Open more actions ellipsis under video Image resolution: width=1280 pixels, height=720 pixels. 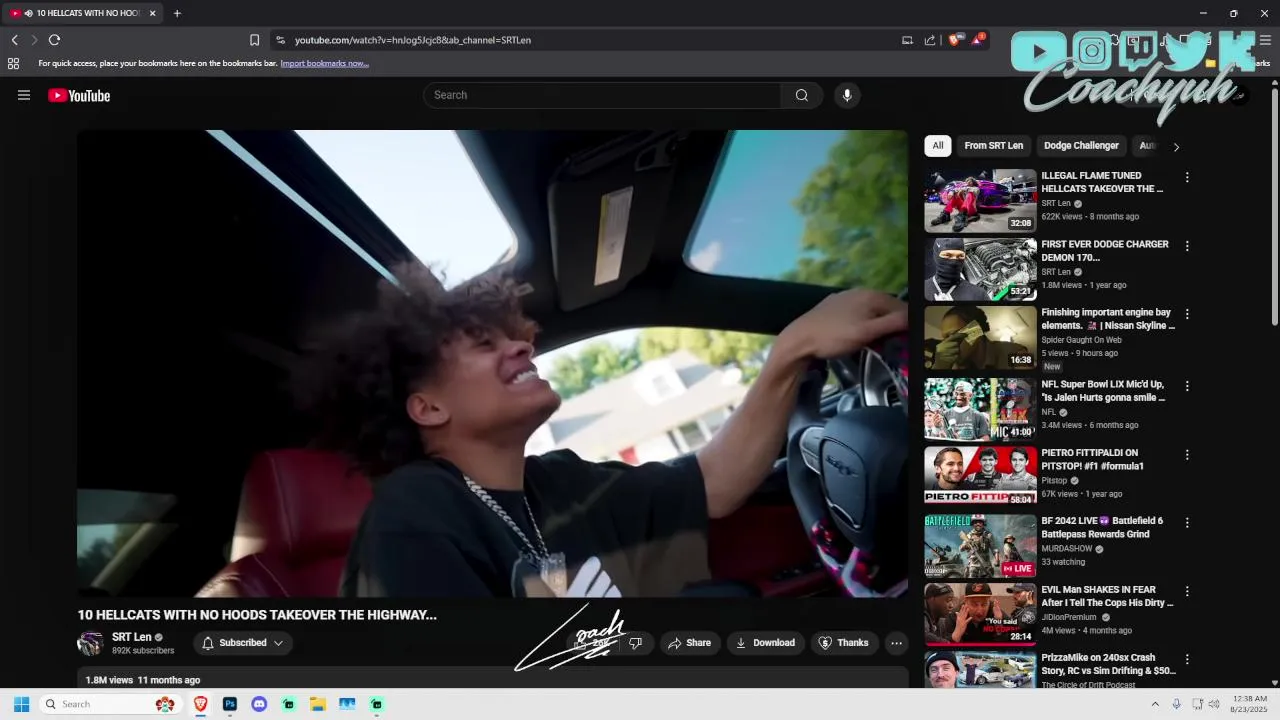click(897, 643)
